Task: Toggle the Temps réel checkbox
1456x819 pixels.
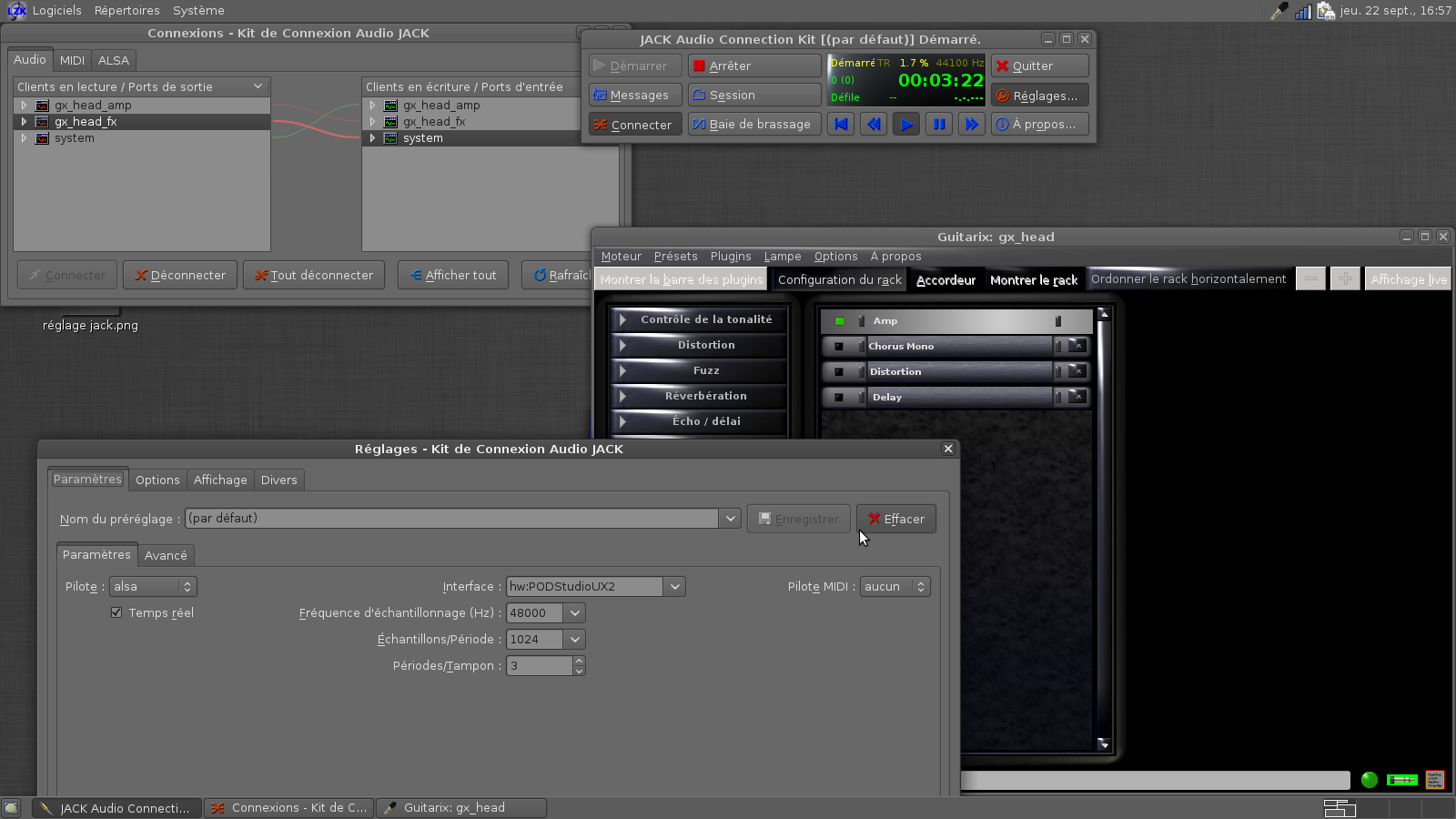Action: 116,612
